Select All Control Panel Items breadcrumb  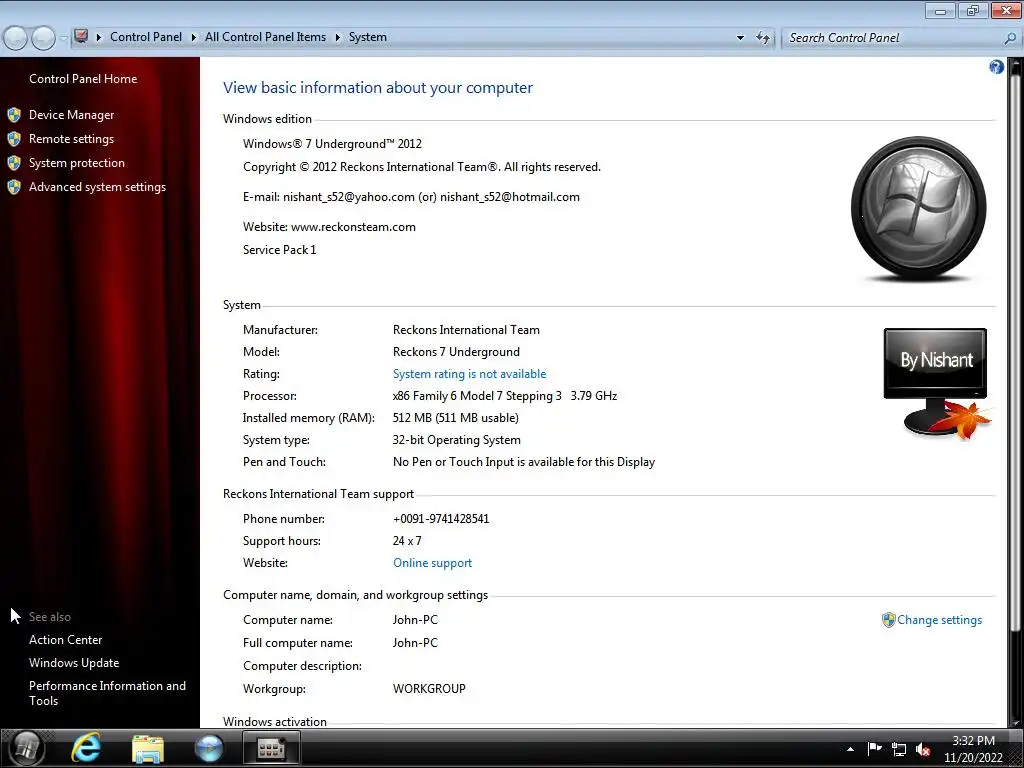[x=265, y=37]
